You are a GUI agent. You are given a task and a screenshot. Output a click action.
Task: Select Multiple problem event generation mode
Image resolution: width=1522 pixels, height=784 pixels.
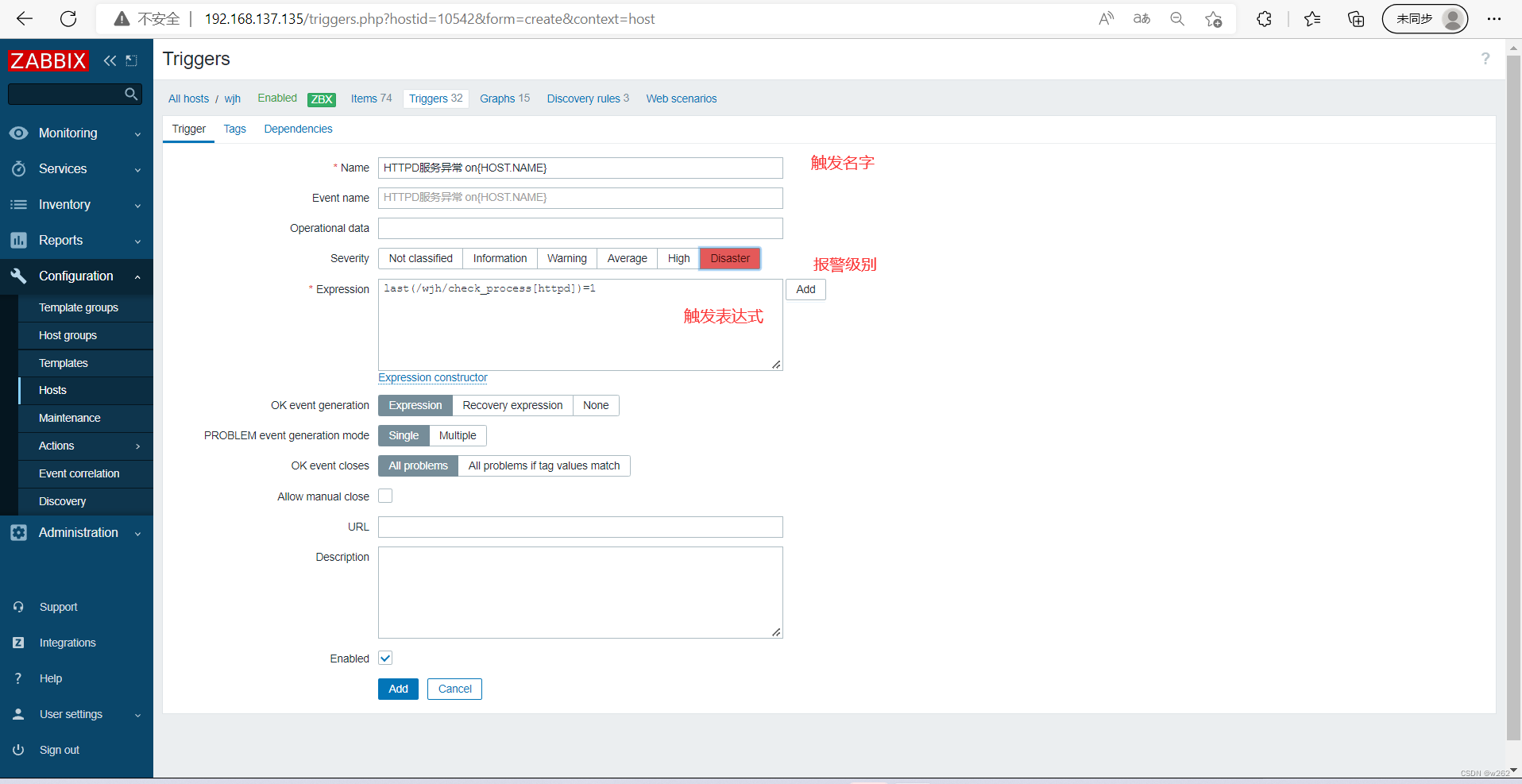tap(458, 435)
